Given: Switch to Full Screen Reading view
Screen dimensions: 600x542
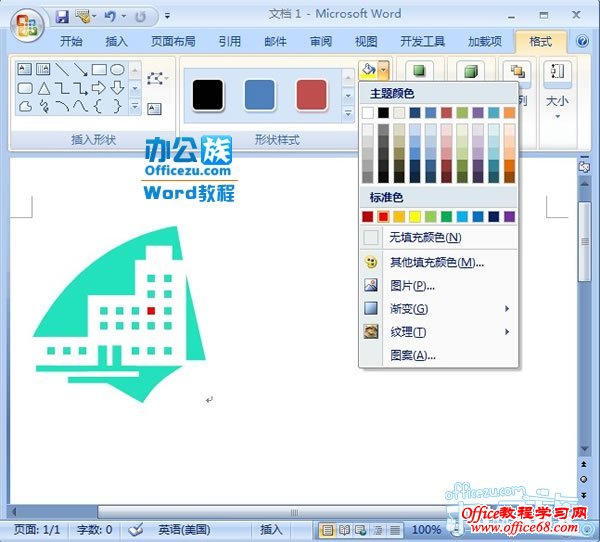Looking at the screenshot, I should 344,530.
